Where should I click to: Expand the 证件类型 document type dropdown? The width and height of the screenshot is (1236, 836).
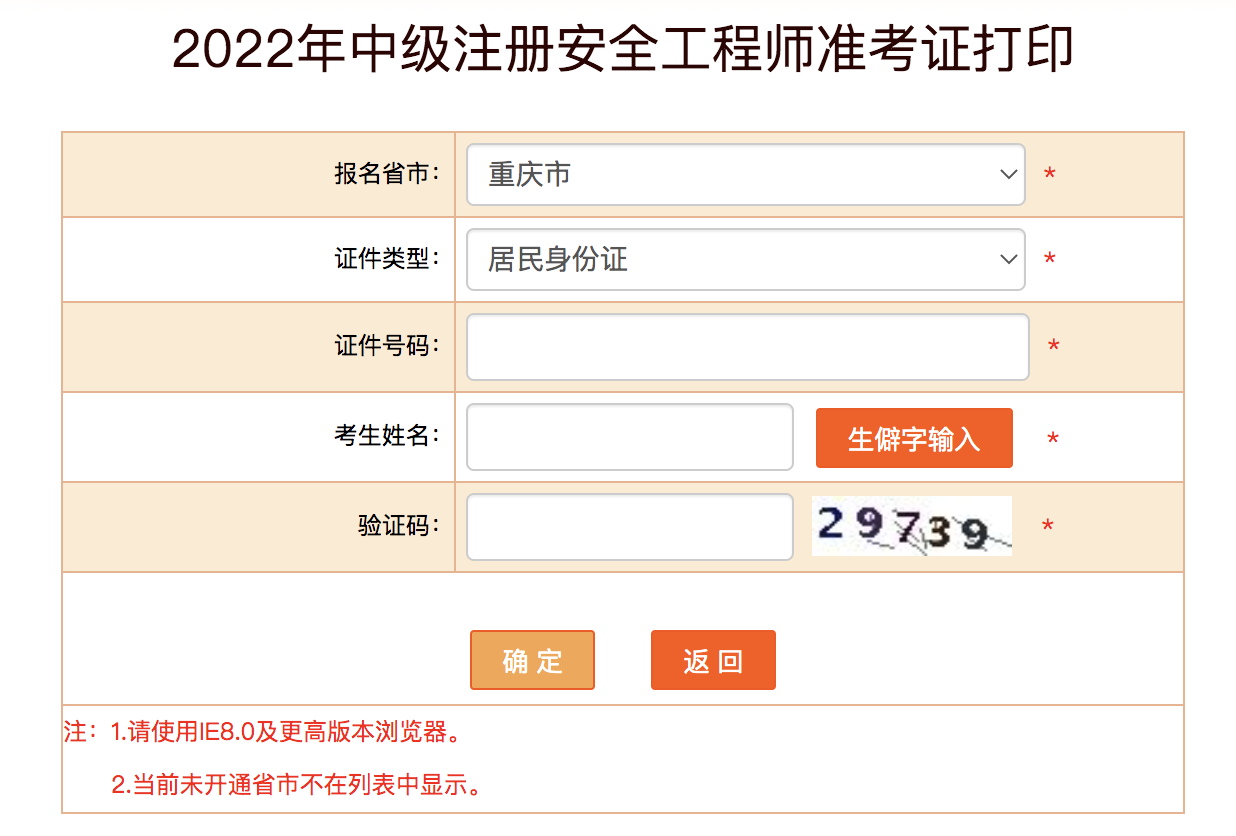pos(745,259)
